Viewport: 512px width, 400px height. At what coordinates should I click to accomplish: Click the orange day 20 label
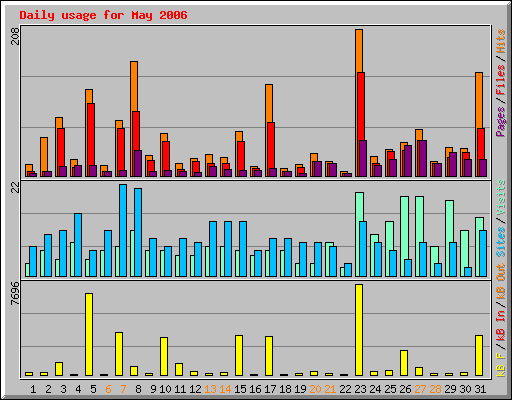tap(315, 389)
